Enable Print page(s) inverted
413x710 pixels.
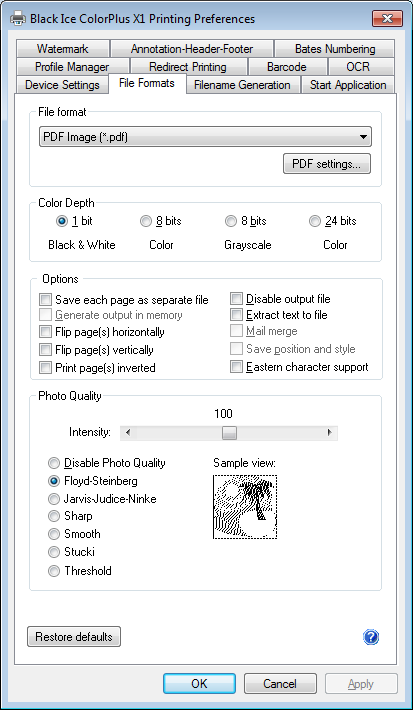[97, 368]
